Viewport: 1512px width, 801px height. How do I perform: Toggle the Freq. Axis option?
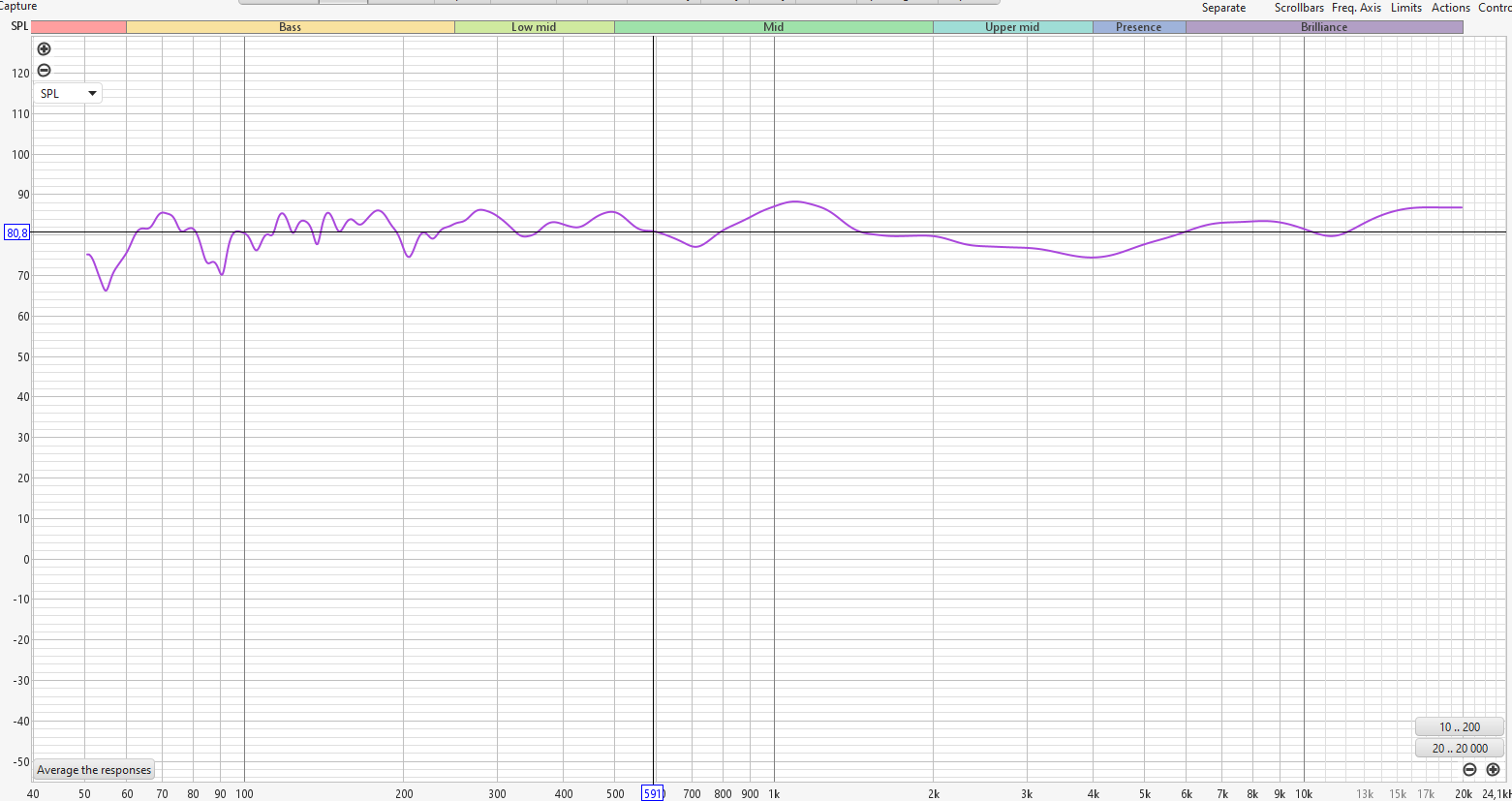click(x=1356, y=8)
